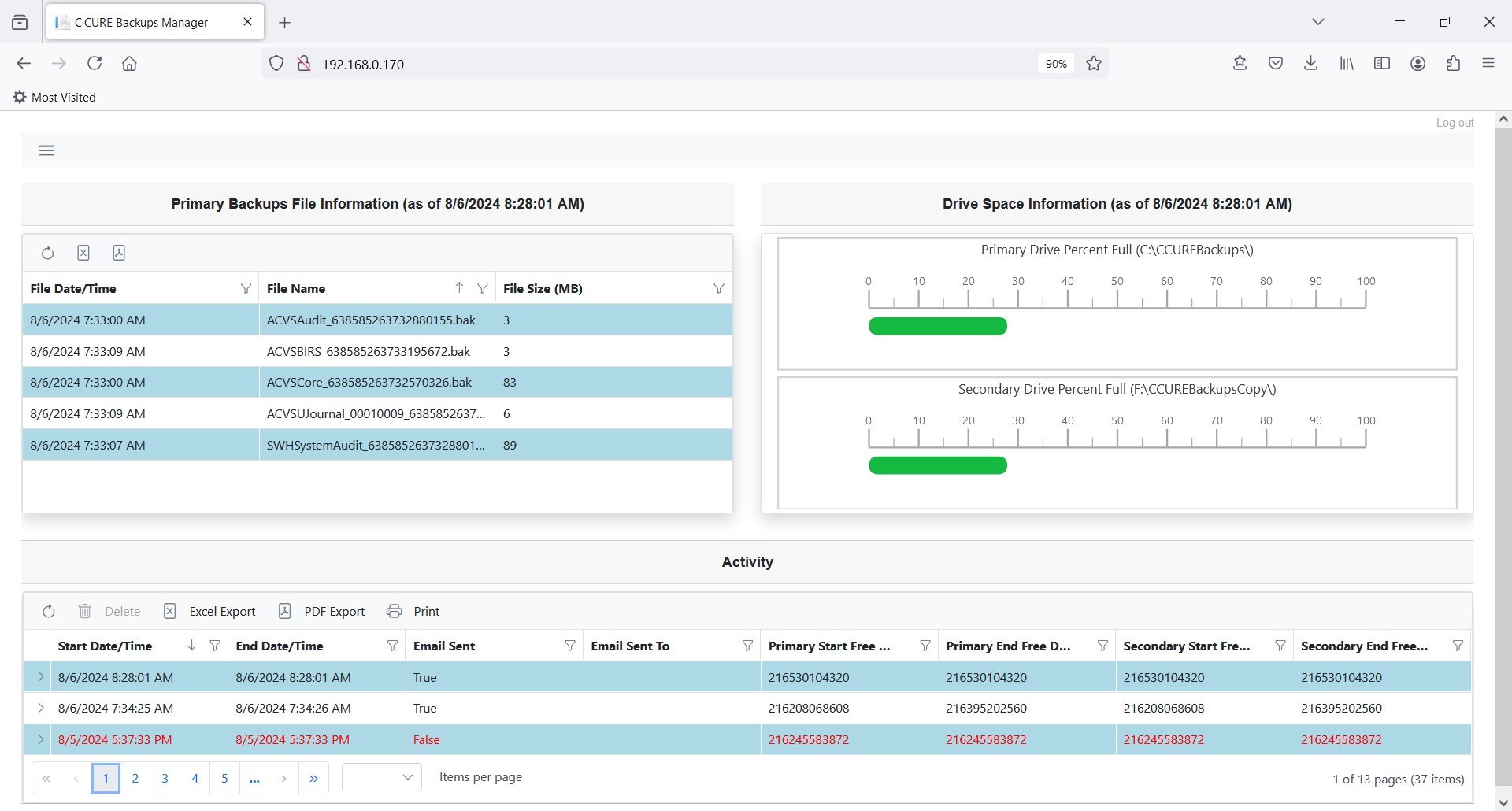Select the ACVSUJournal backup file row
The height and width of the screenshot is (811, 1512).
coord(377,413)
